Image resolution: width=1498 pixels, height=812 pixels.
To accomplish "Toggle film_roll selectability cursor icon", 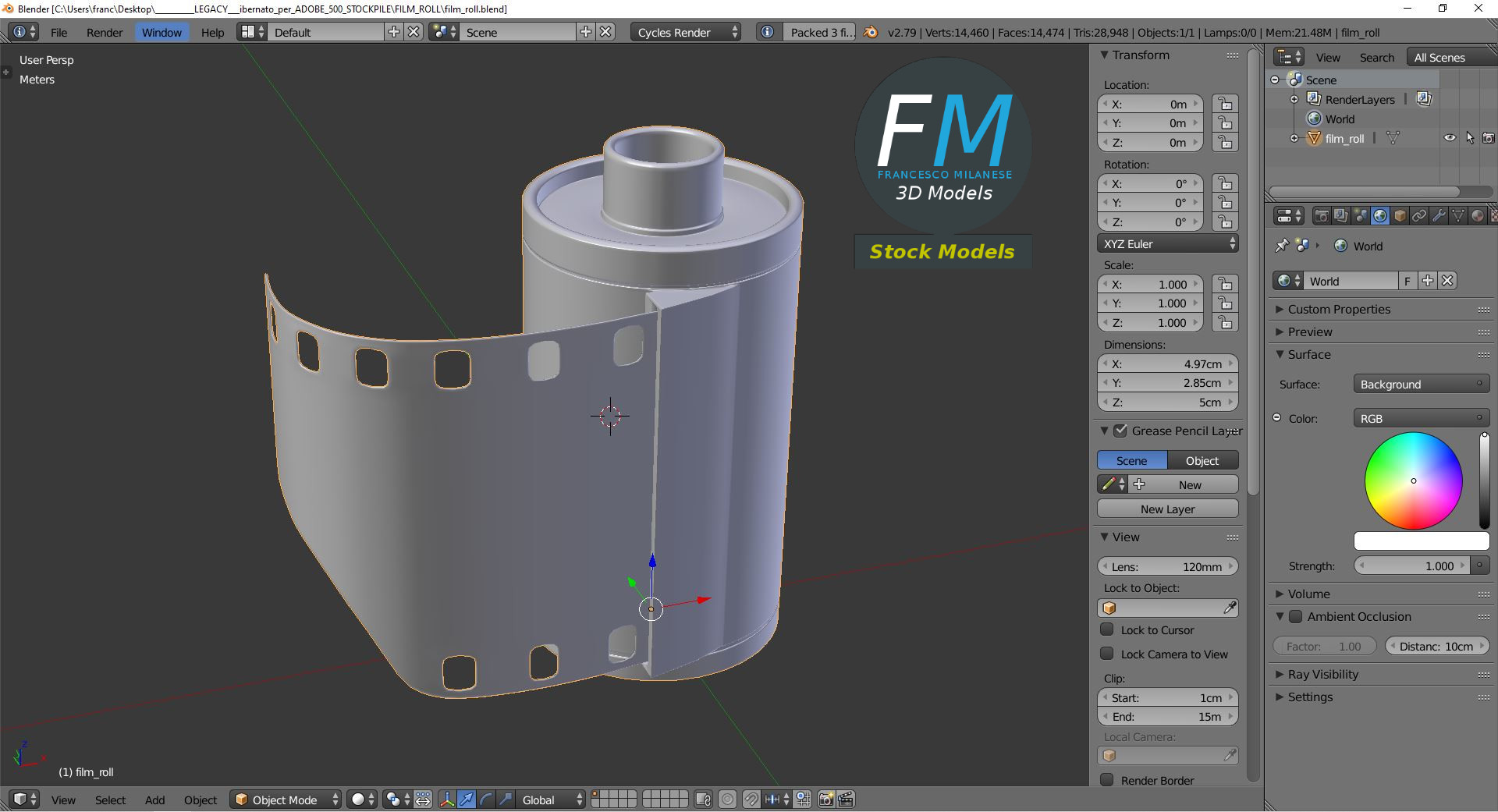I will point(1470,138).
